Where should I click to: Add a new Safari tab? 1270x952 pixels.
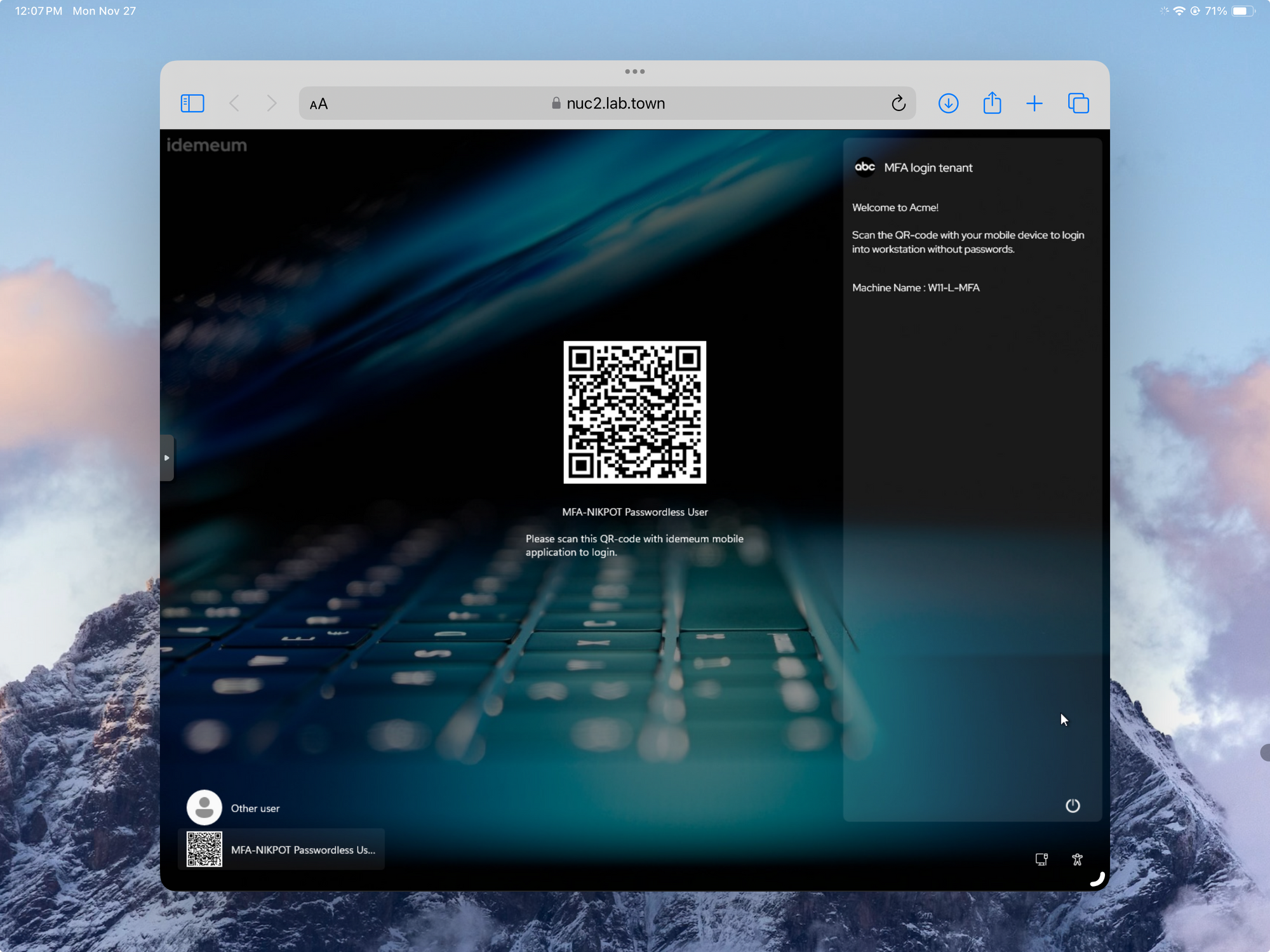pyautogui.click(x=1034, y=104)
